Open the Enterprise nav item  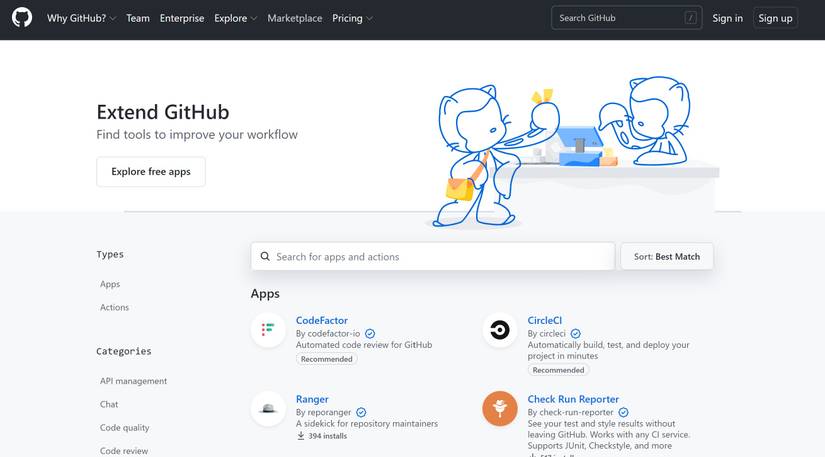[x=182, y=18]
